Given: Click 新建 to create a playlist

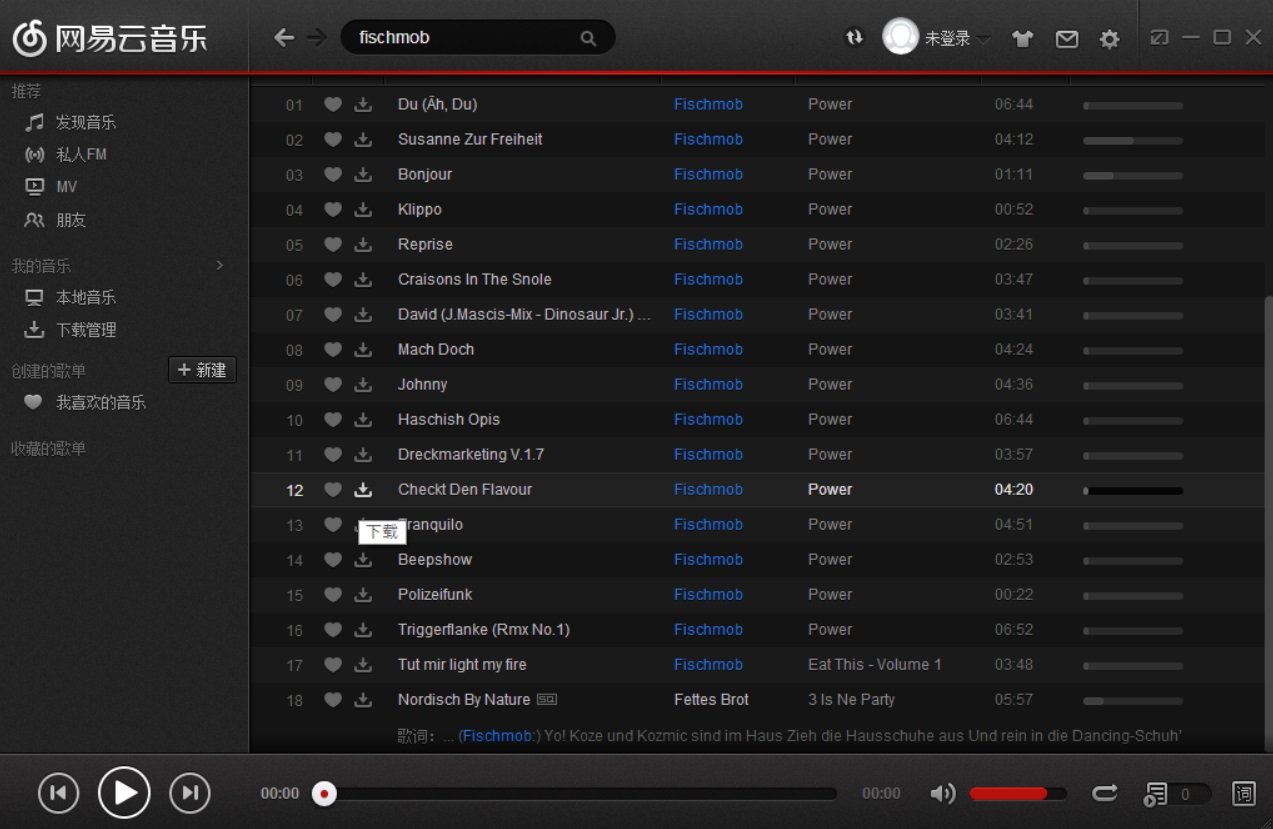Looking at the screenshot, I should point(202,370).
